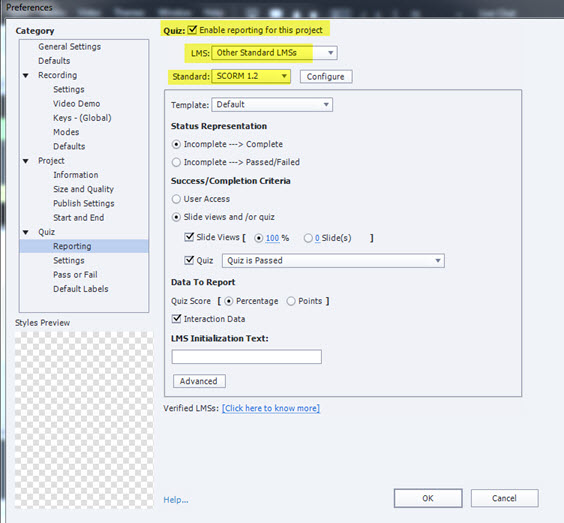
Task: Select the User Access radio button
Action: pyautogui.click(x=176, y=199)
